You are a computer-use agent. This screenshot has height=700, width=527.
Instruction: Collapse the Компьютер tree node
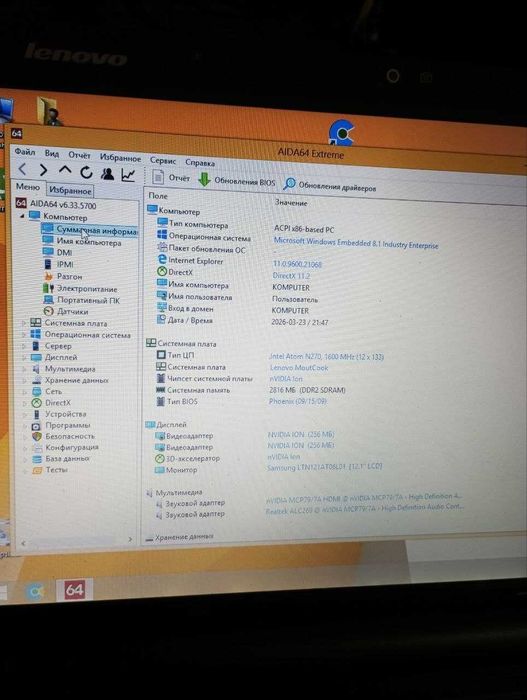(x=22, y=216)
